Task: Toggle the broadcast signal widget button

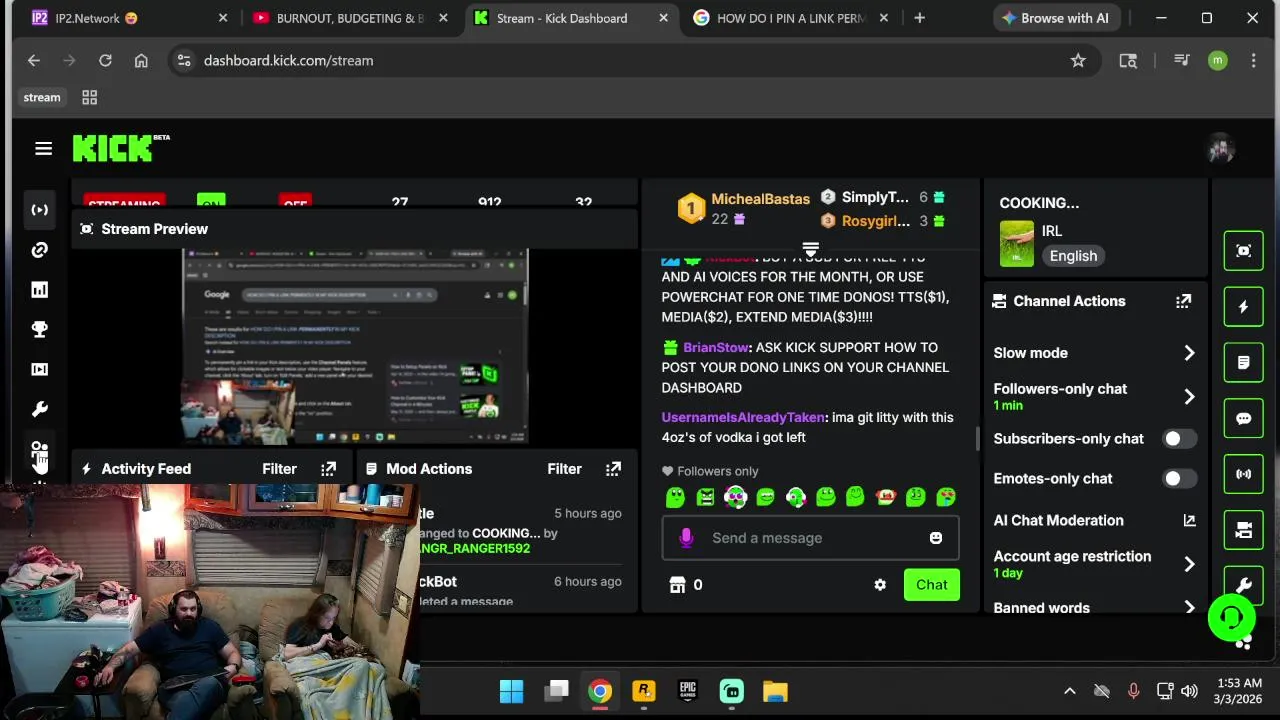Action: coord(1244,474)
